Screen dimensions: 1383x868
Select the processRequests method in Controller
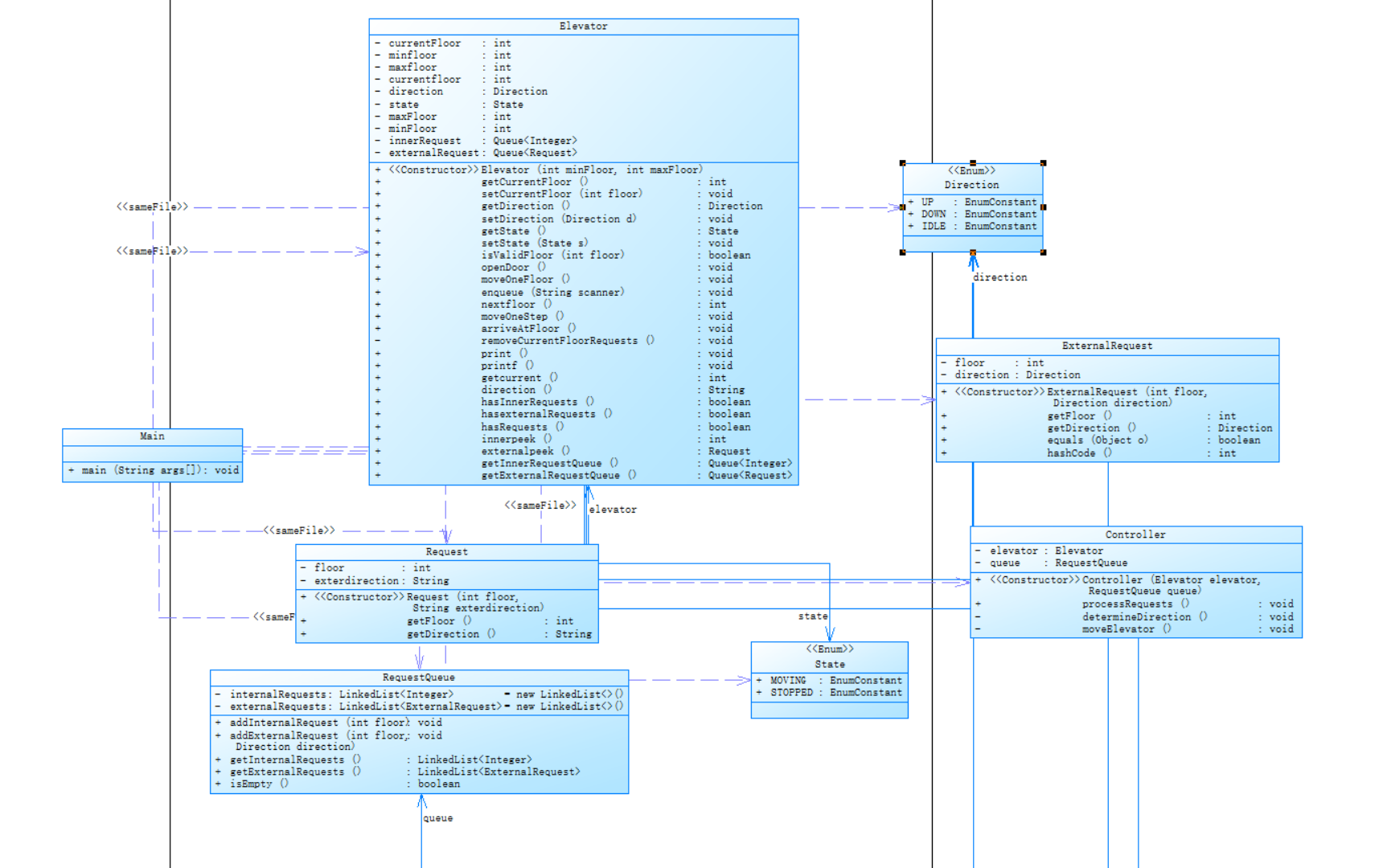click(1135, 604)
